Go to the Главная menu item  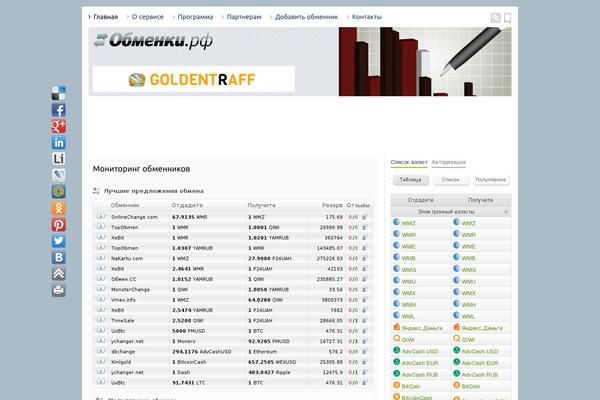tap(106, 17)
